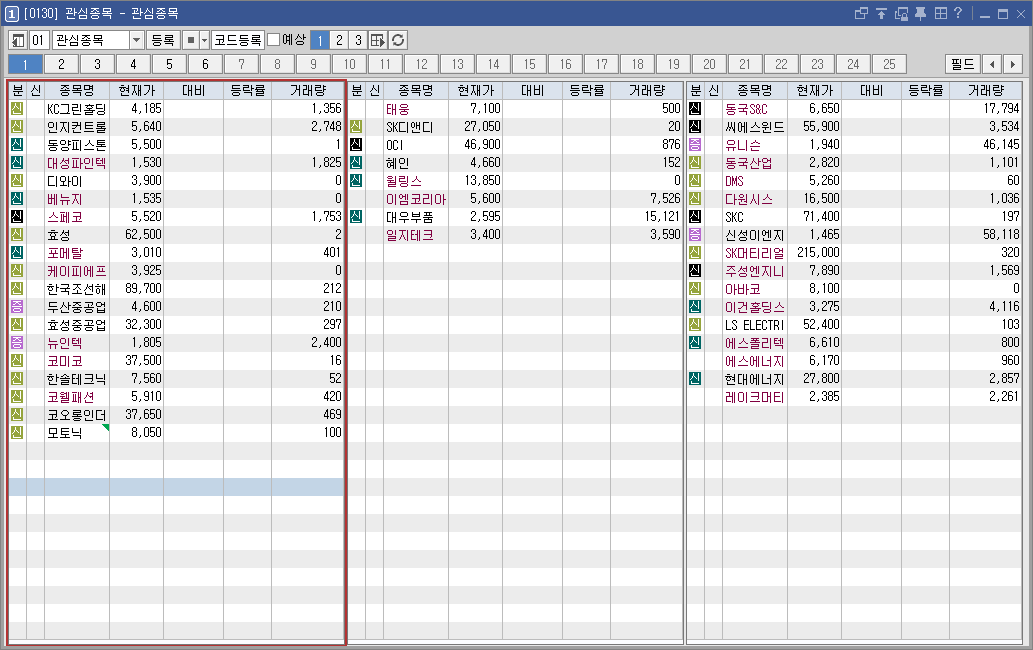The width and height of the screenshot is (1033, 650).
Task: Click the left arrow next to 필드
Action: pyautogui.click(x=992, y=64)
